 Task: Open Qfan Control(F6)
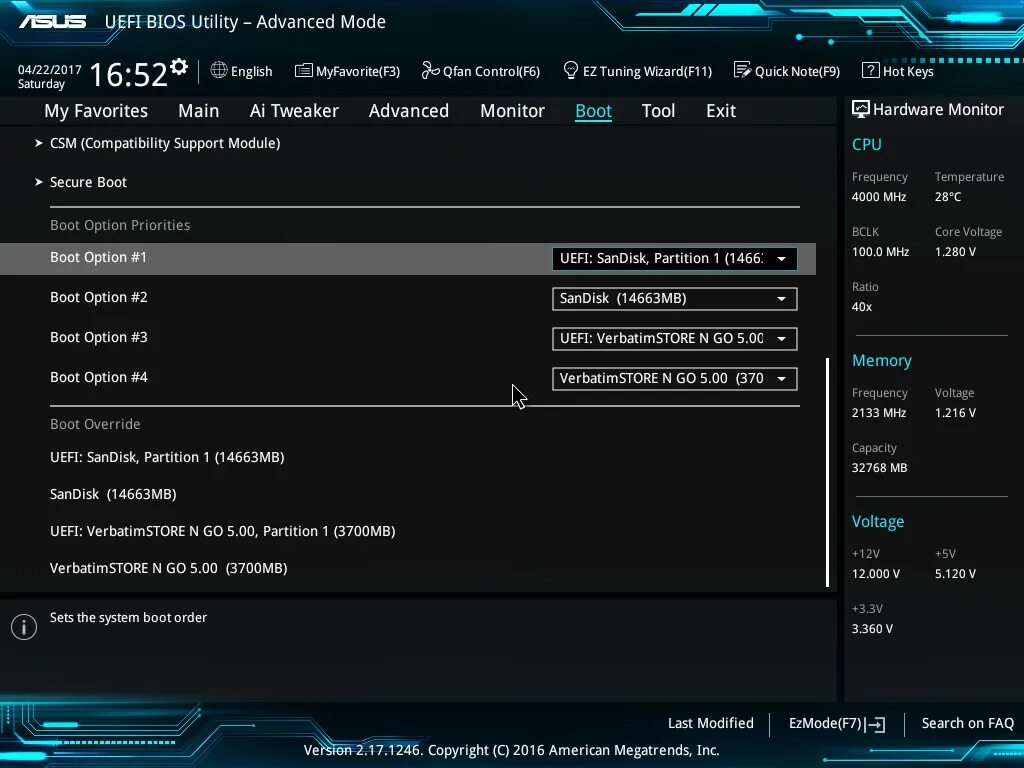tap(491, 71)
